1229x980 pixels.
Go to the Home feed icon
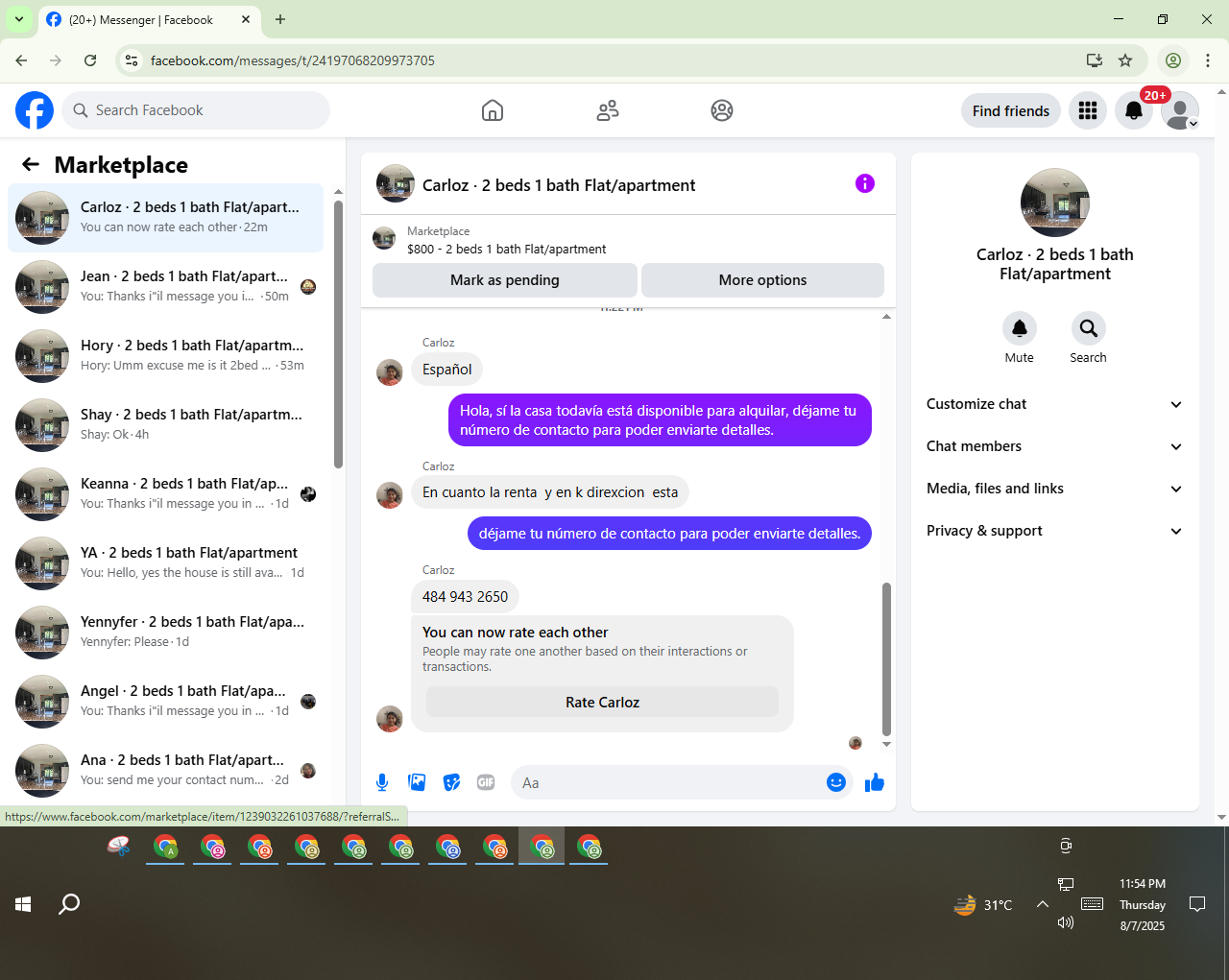pyautogui.click(x=493, y=110)
